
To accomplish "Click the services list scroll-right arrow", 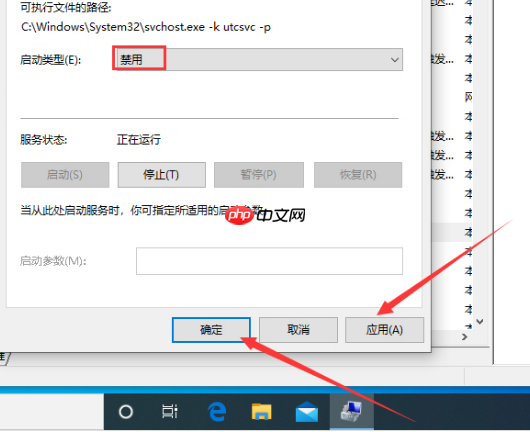I will coord(465,337).
